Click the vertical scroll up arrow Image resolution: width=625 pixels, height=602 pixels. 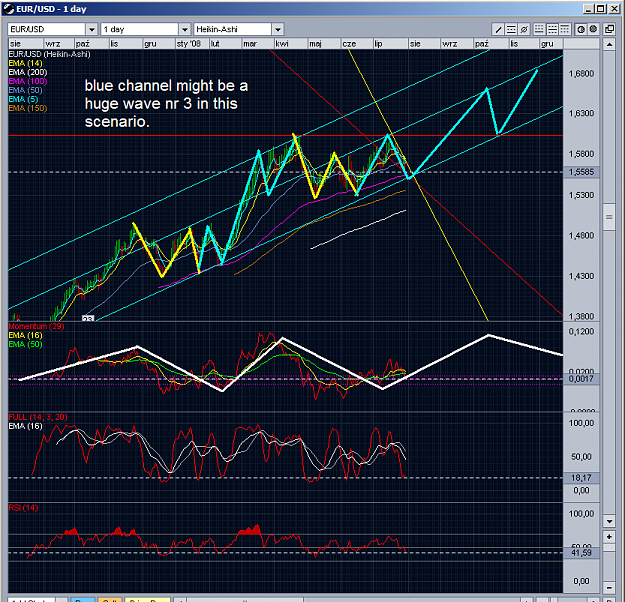click(x=609, y=45)
